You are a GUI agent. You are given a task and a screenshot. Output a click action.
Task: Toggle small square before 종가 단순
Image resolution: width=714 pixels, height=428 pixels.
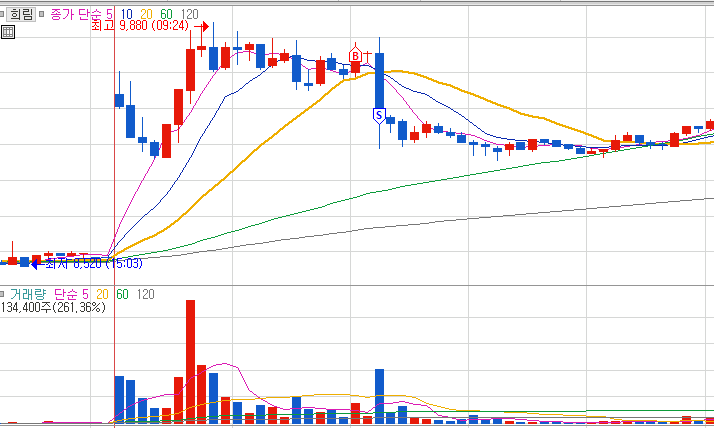click(x=41, y=15)
